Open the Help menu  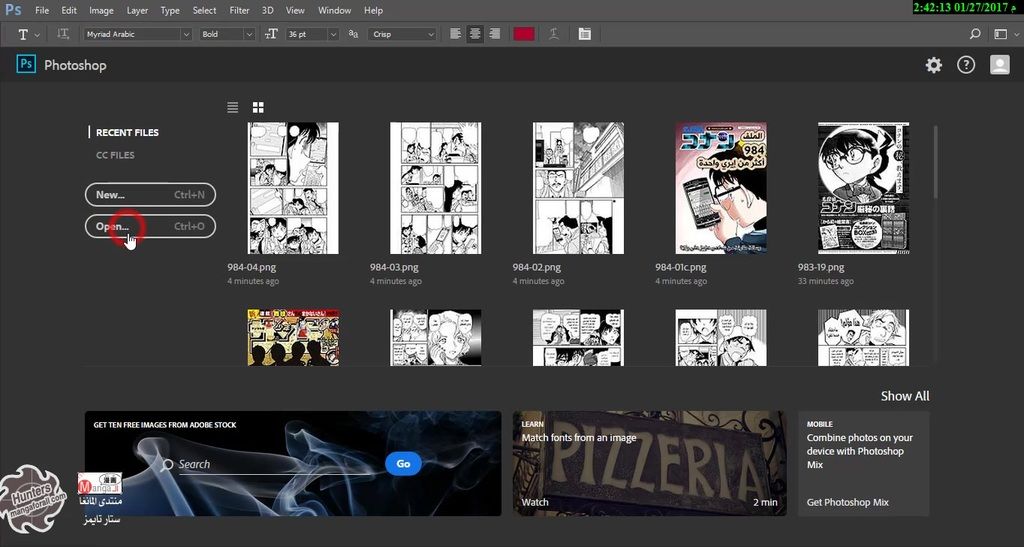374,10
